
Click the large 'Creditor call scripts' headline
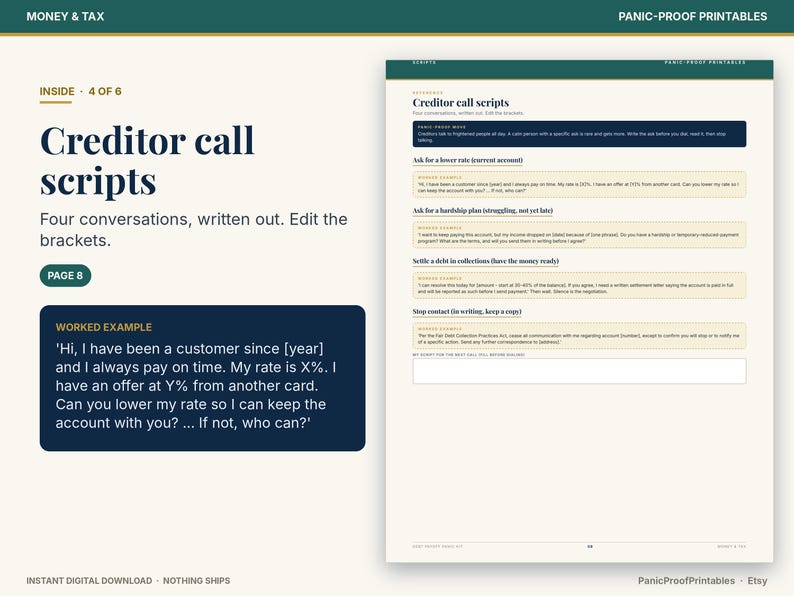pos(147,160)
